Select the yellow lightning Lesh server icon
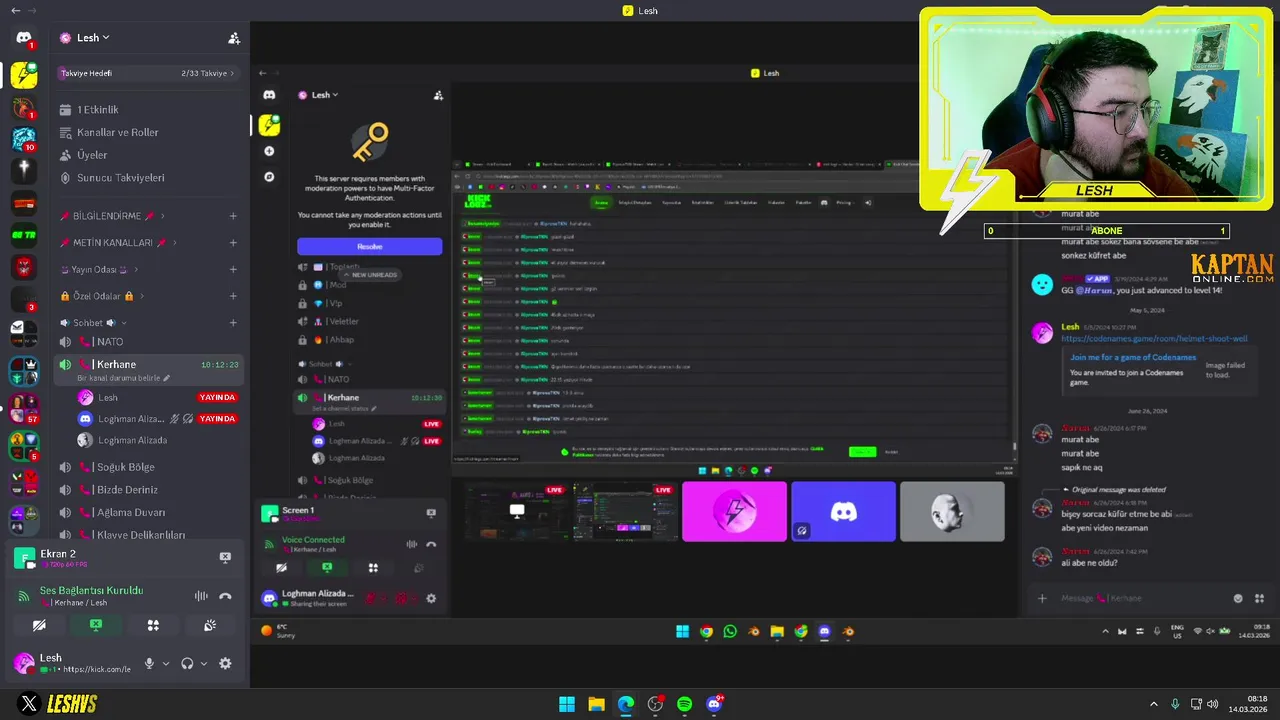Screen dimensions: 1280x720 pos(24,74)
